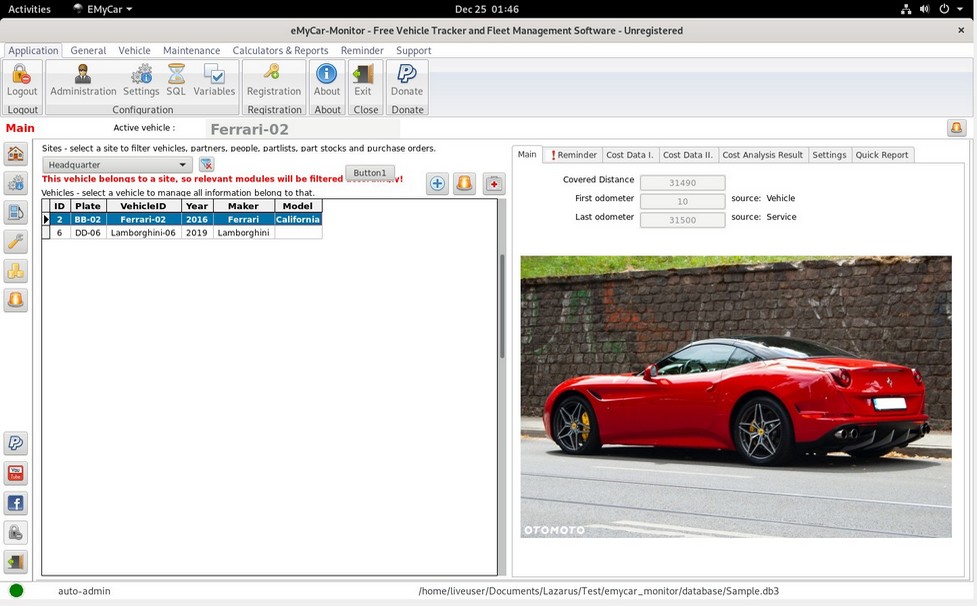Click the Facebook icon in sidebar
The image size is (977, 606).
click(x=15, y=502)
